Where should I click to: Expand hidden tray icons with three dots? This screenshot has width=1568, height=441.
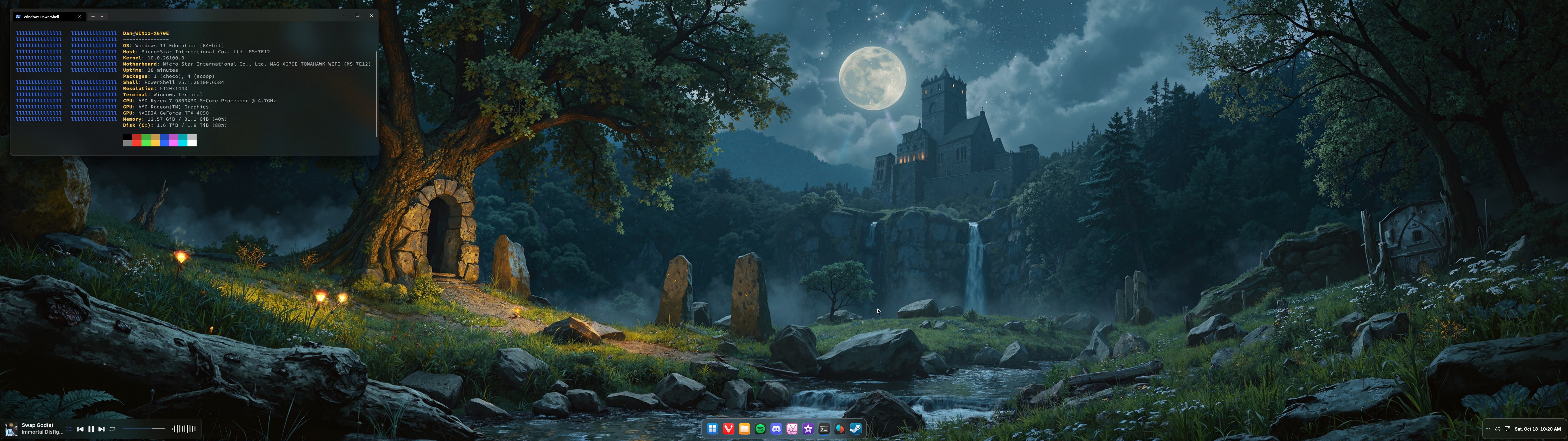tap(1488, 429)
